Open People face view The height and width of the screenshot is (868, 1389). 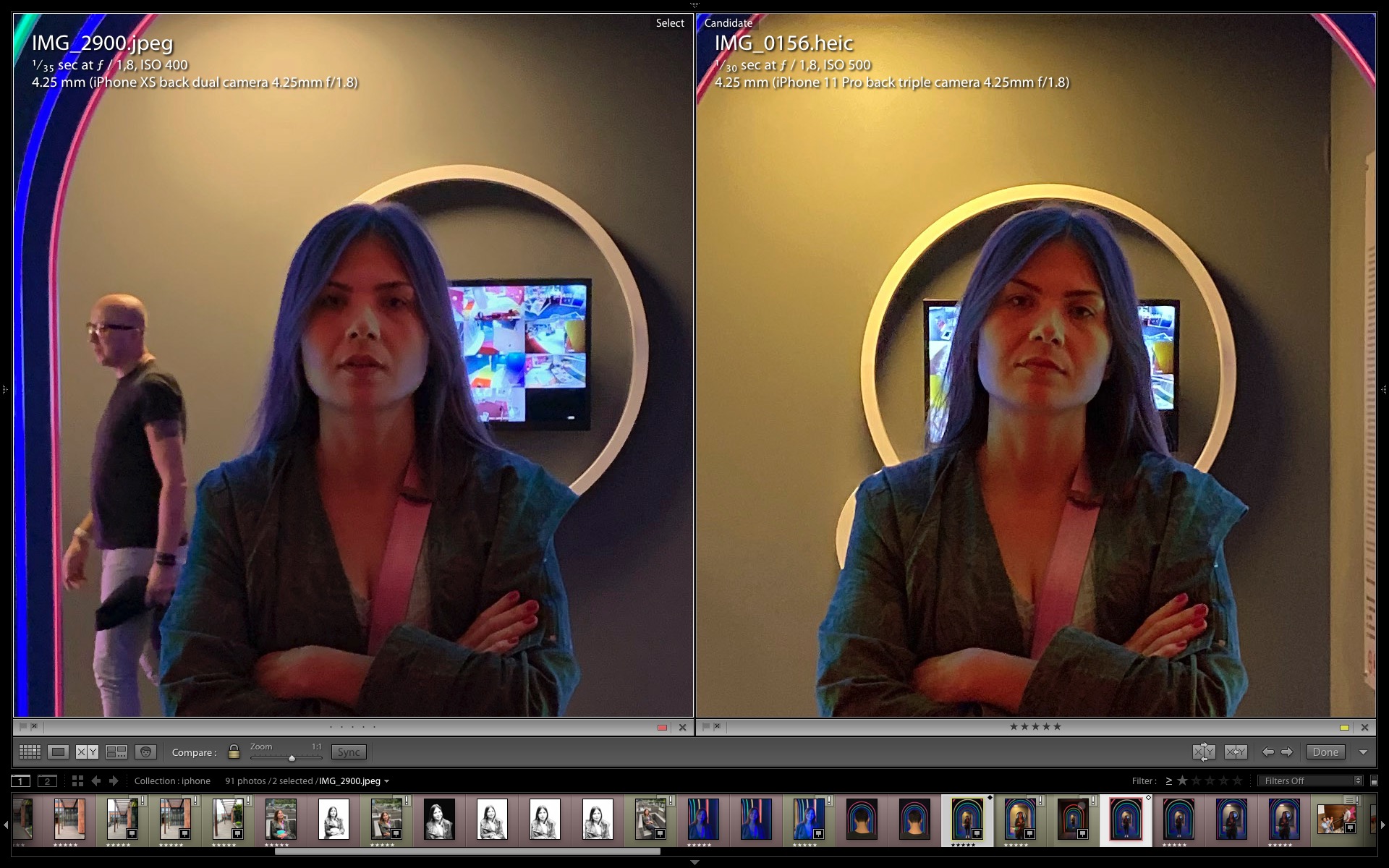[x=145, y=752]
